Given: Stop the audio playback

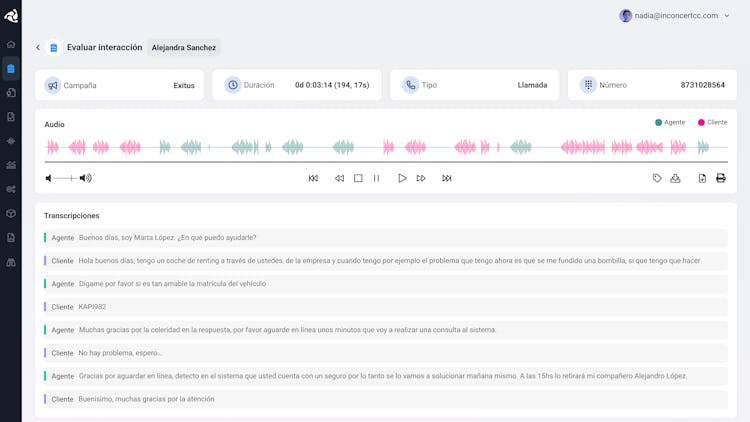Looking at the screenshot, I should [358, 178].
